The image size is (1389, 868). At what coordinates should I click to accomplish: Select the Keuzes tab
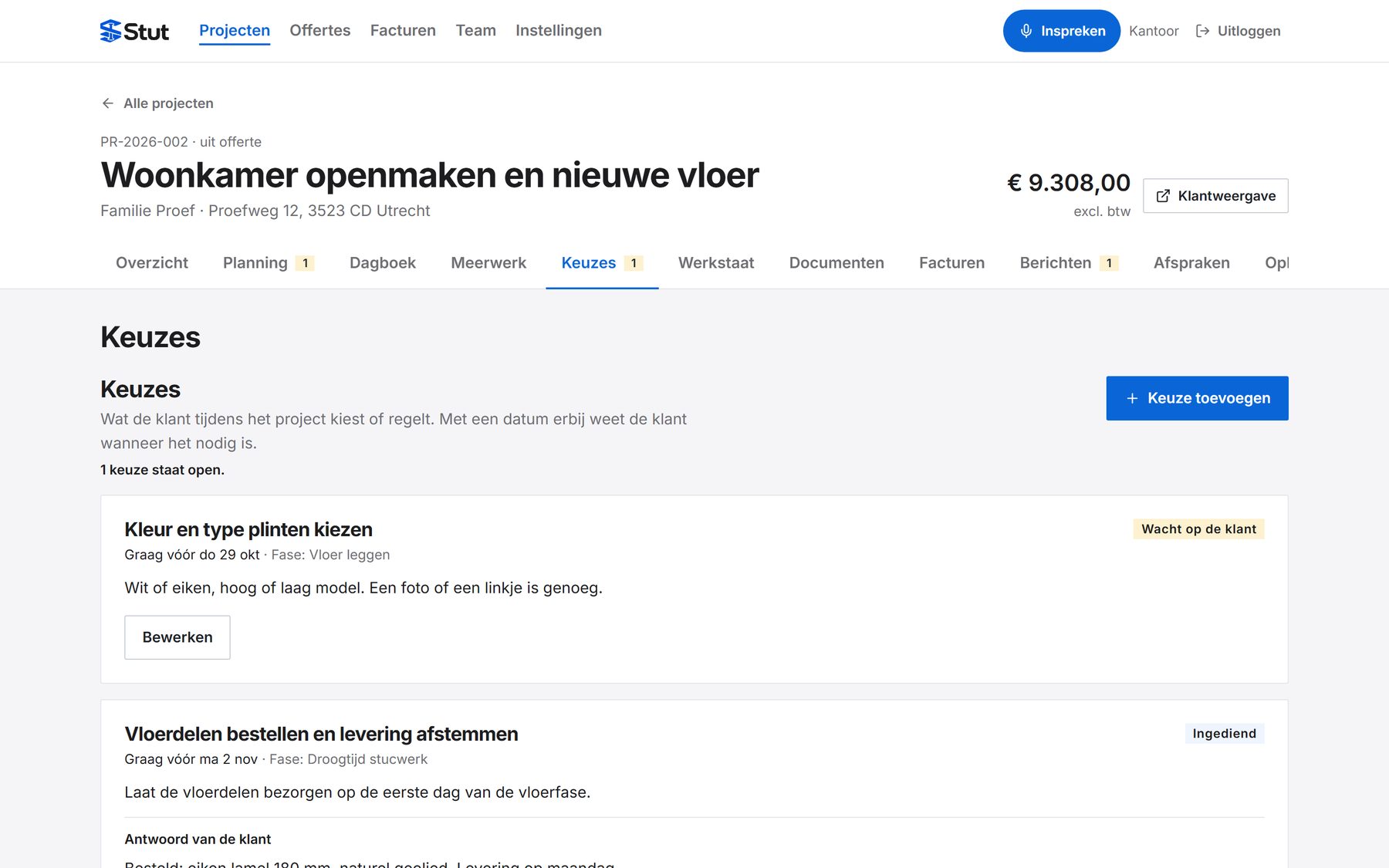[602, 263]
